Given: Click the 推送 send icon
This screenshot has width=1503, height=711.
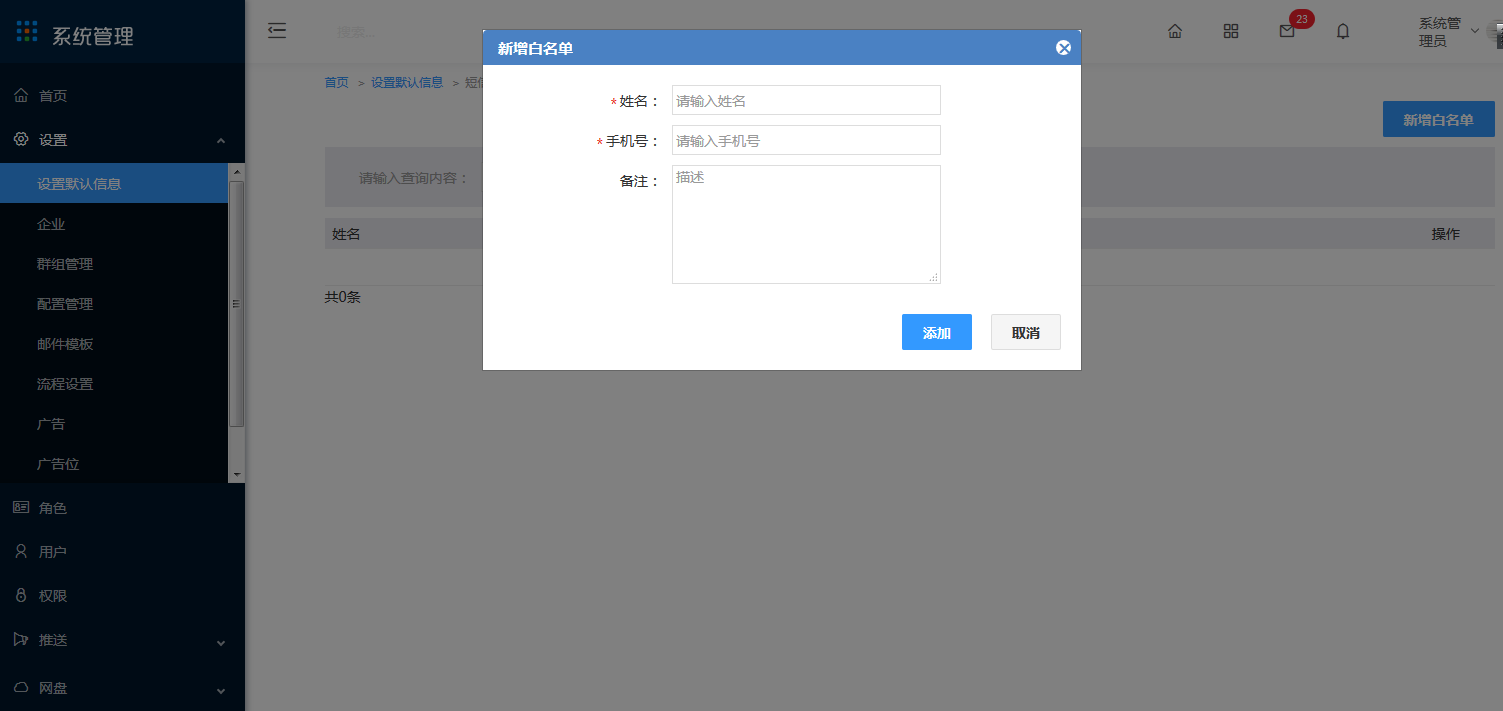Looking at the screenshot, I should coord(20,639).
